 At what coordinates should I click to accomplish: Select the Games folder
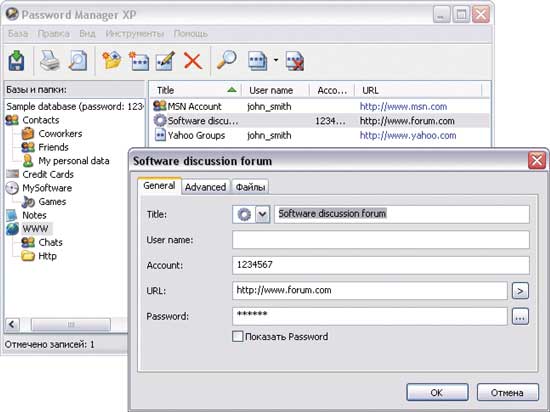point(52,202)
